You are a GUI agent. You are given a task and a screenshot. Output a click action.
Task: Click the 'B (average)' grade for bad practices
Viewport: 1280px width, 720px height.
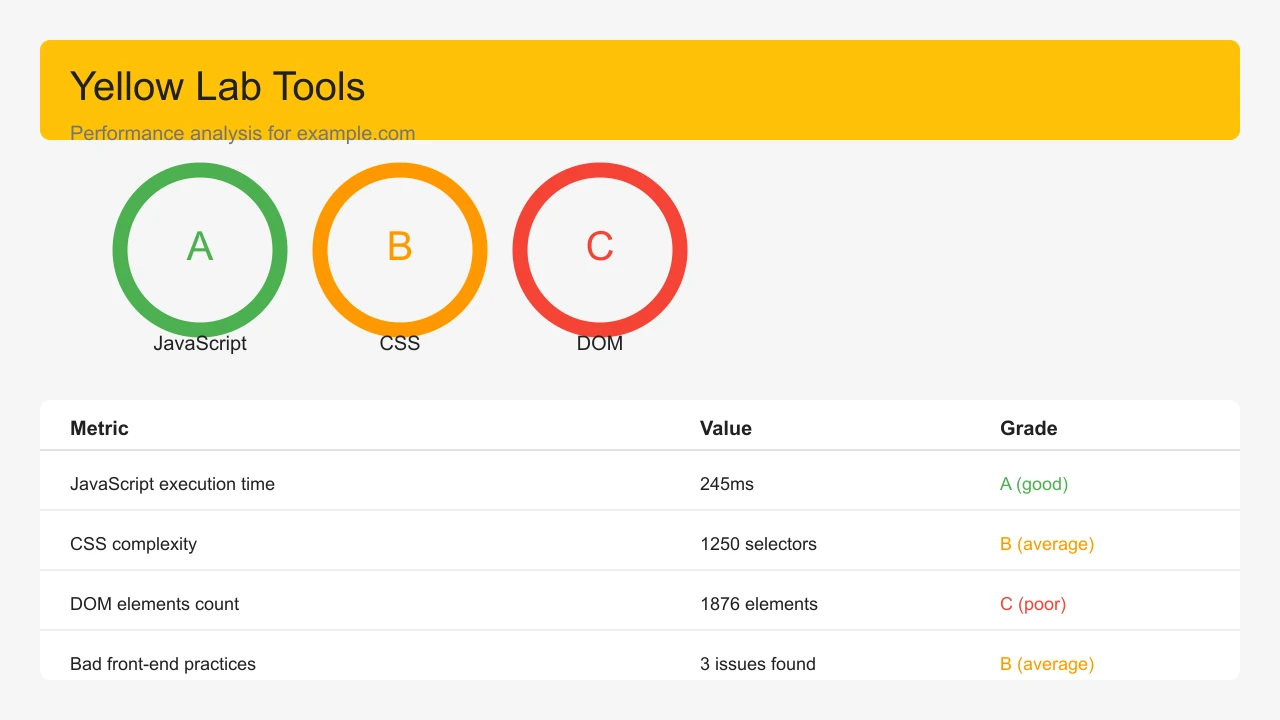click(1047, 664)
